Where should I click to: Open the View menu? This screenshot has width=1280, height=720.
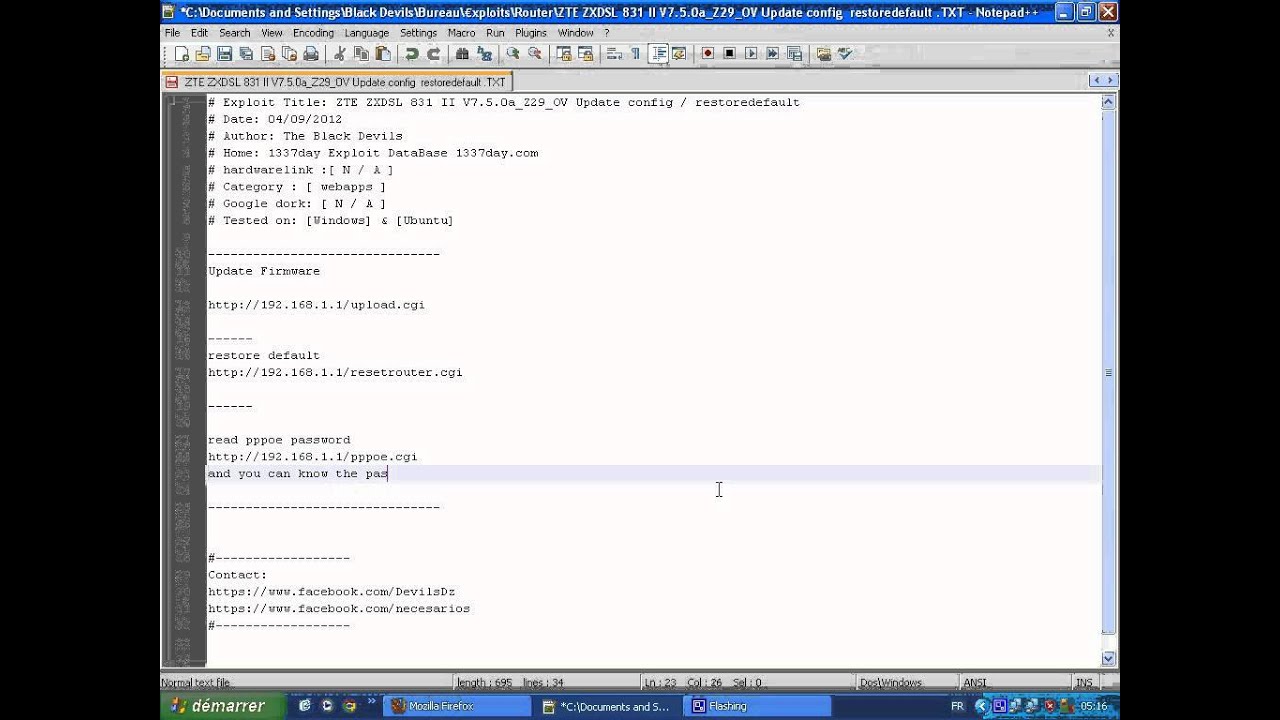click(x=272, y=33)
